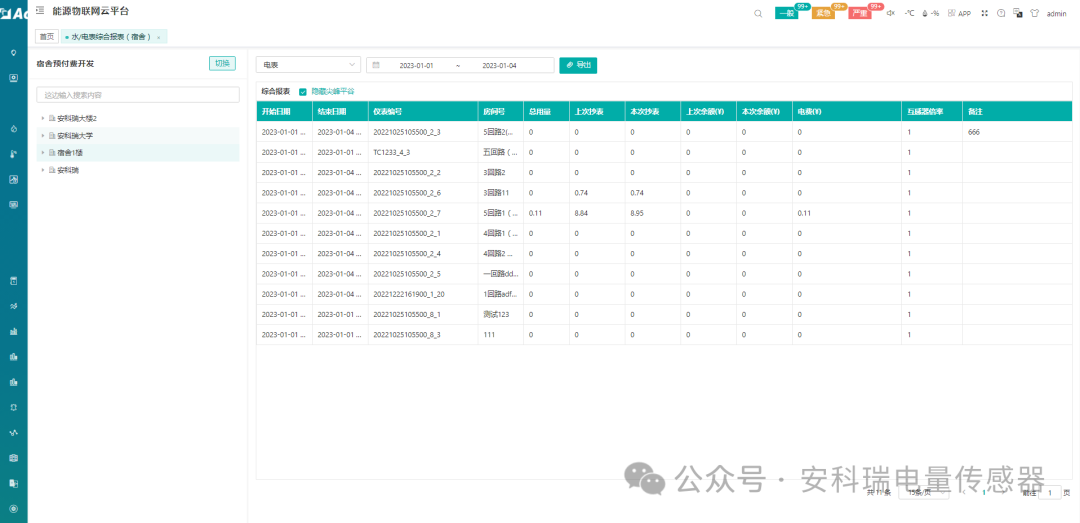Image resolution: width=1080 pixels, height=523 pixels.
Task: Click the 切换 switch button
Action: (222, 63)
